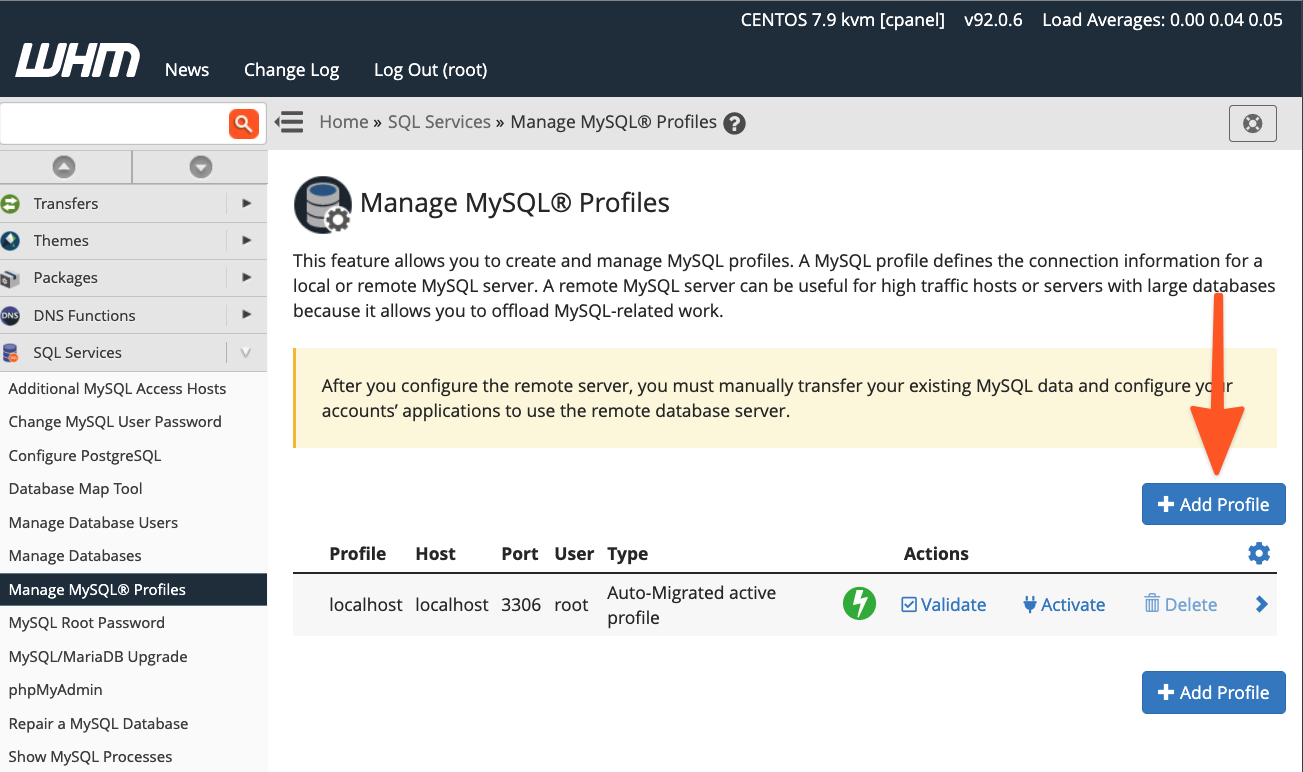This screenshot has height=772, width=1303.
Task: Open help question mark beside breadcrumb
Action: tap(735, 124)
